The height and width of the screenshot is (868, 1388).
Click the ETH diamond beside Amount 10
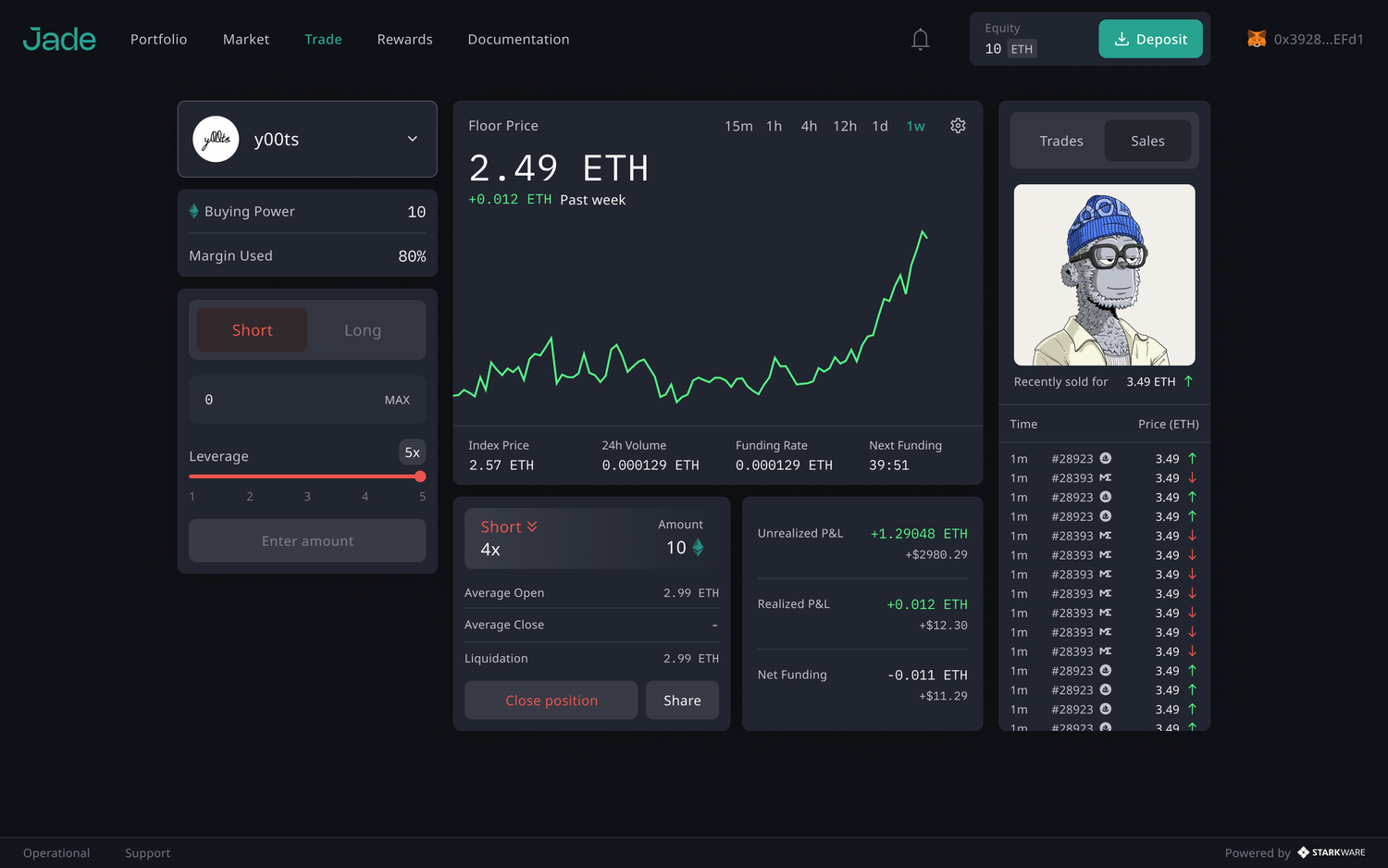pos(698,548)
